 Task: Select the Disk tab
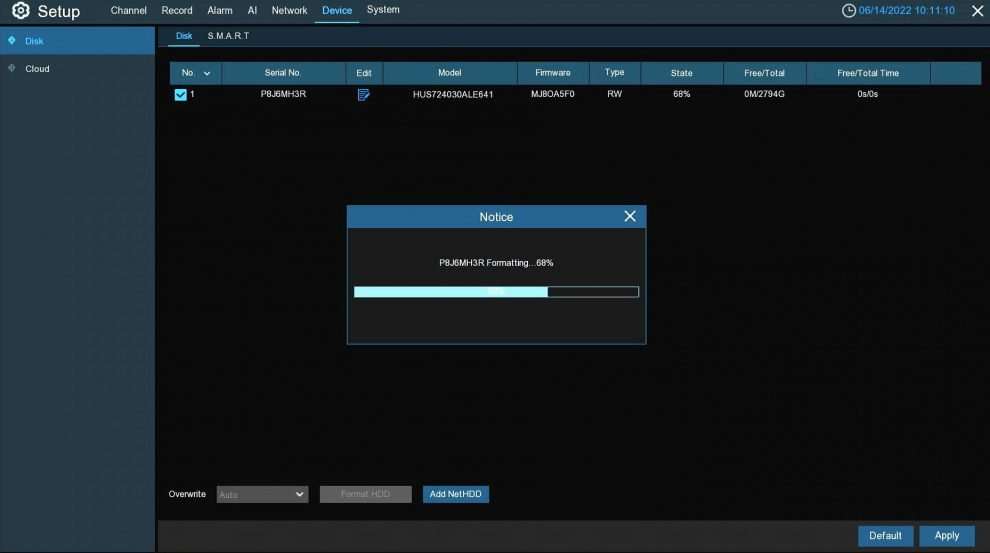[184, 36]
